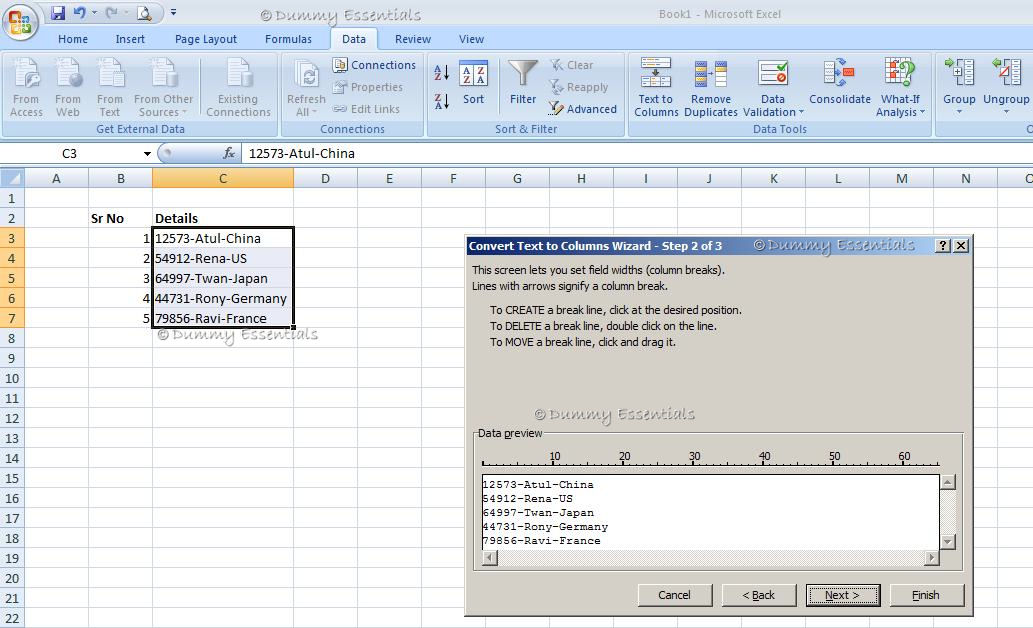Open What-If Analysis menu
The width and height of the screenshot is (1033, 628).
point(900,88)
